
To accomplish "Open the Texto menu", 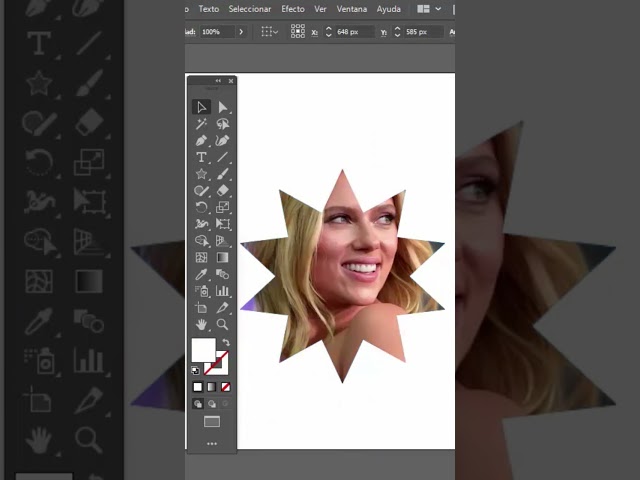I will pos(209,9).
